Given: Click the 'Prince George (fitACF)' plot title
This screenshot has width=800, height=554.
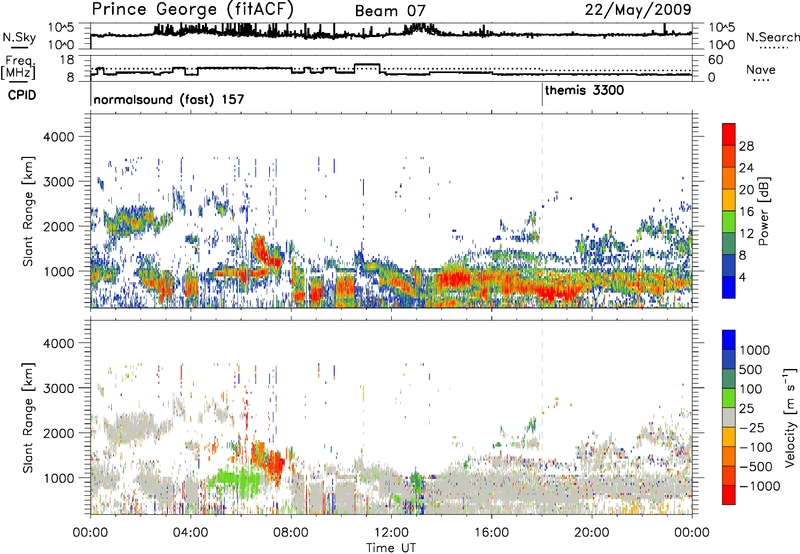Looking at the screenshot, I should pyautogui.click(x=193, y=9).
